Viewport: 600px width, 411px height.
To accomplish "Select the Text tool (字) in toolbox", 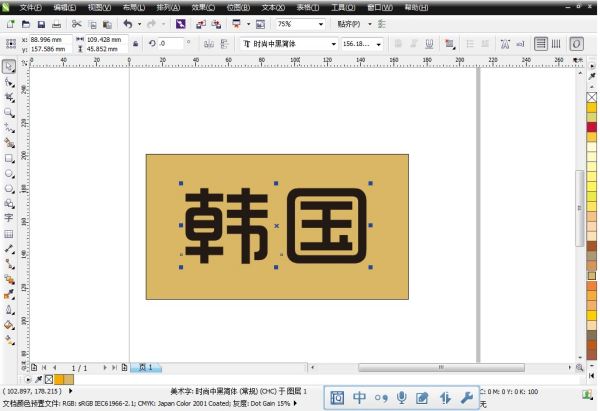I will pos(9,217).
